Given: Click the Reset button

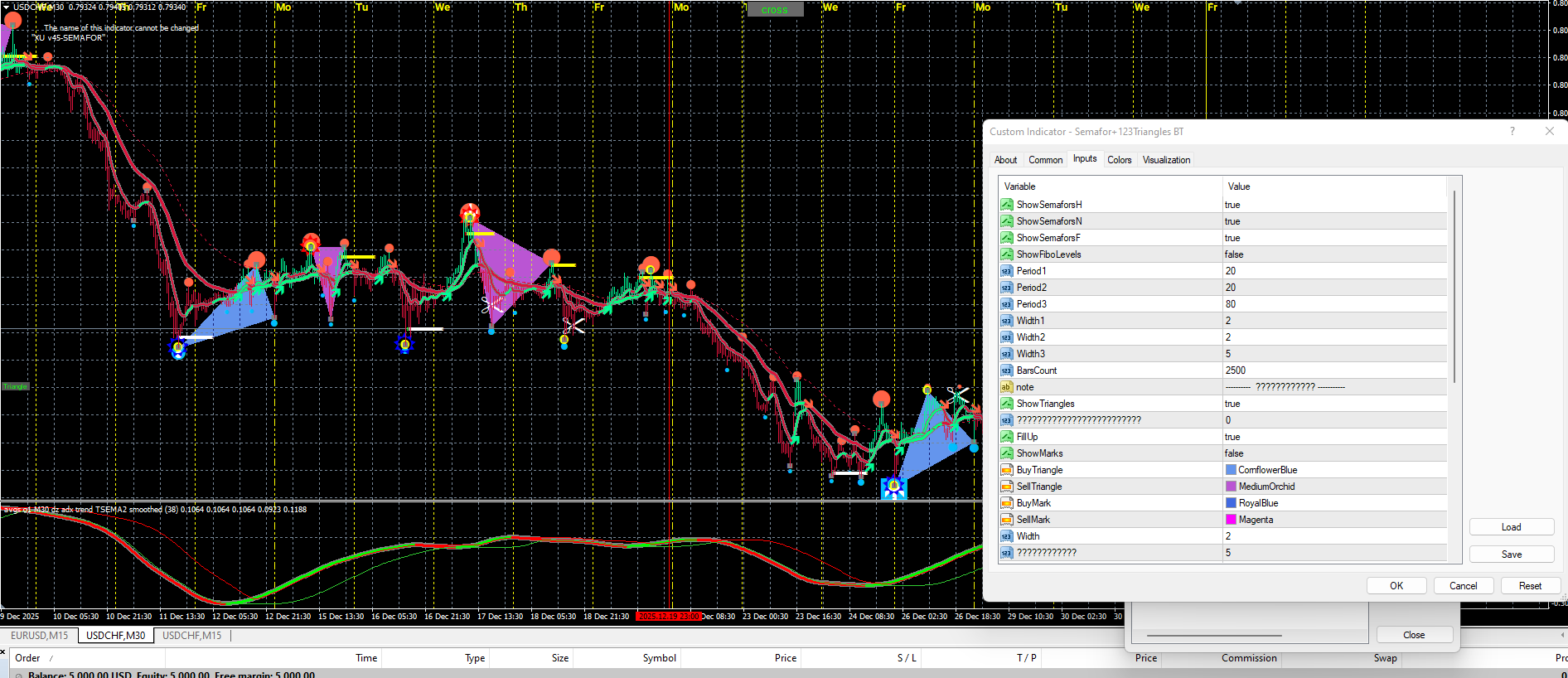Looking at the screenshot, I should (x=1529, y=586).
